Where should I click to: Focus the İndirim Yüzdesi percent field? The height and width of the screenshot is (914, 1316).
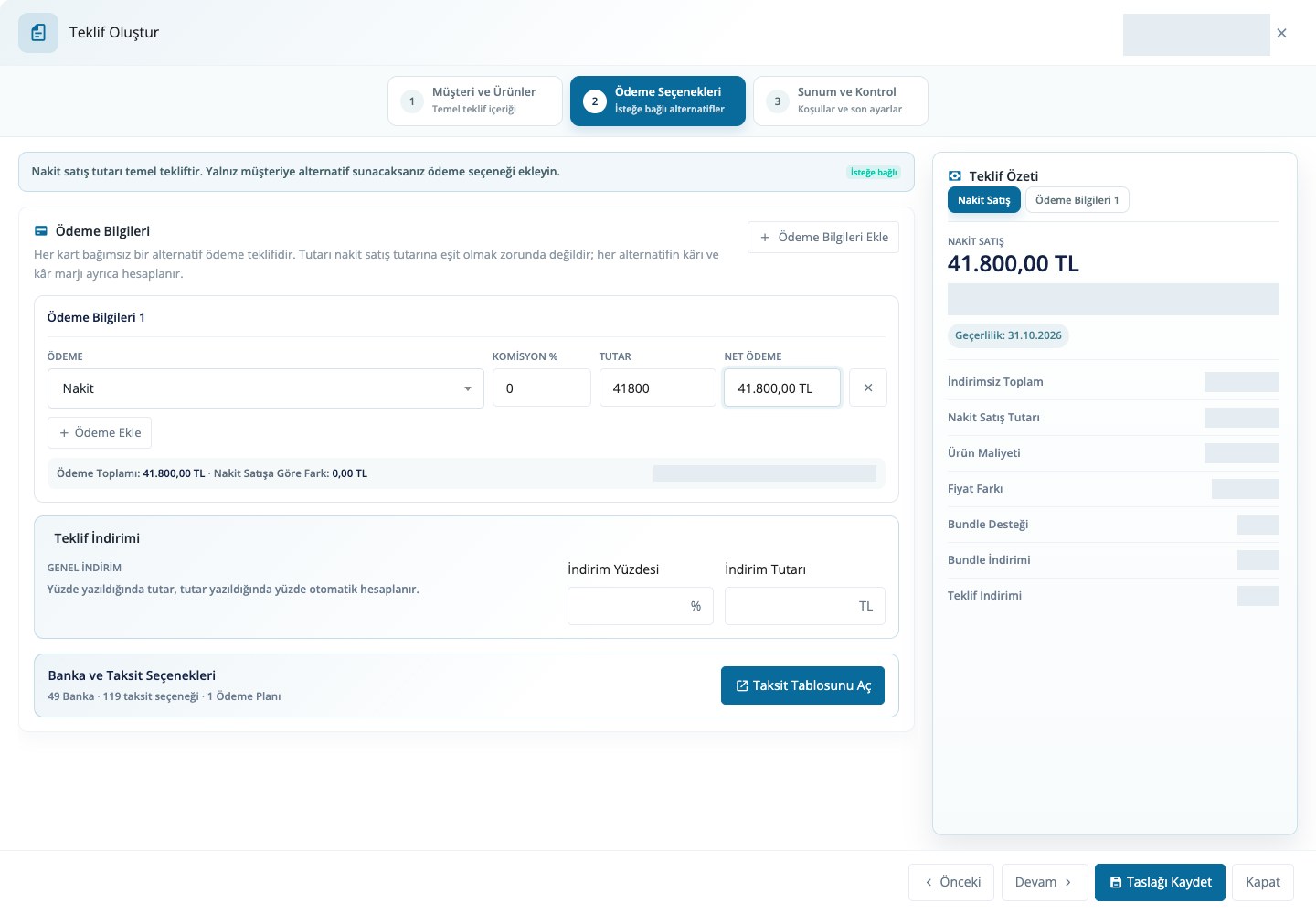coord(641,606)
